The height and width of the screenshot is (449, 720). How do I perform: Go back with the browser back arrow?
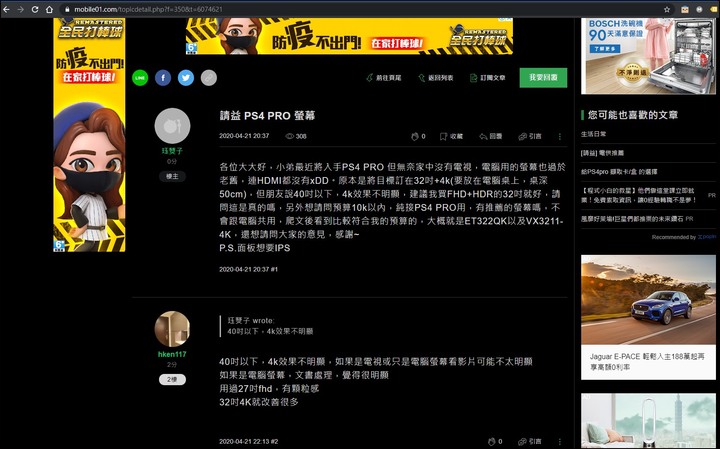point(6,9)
